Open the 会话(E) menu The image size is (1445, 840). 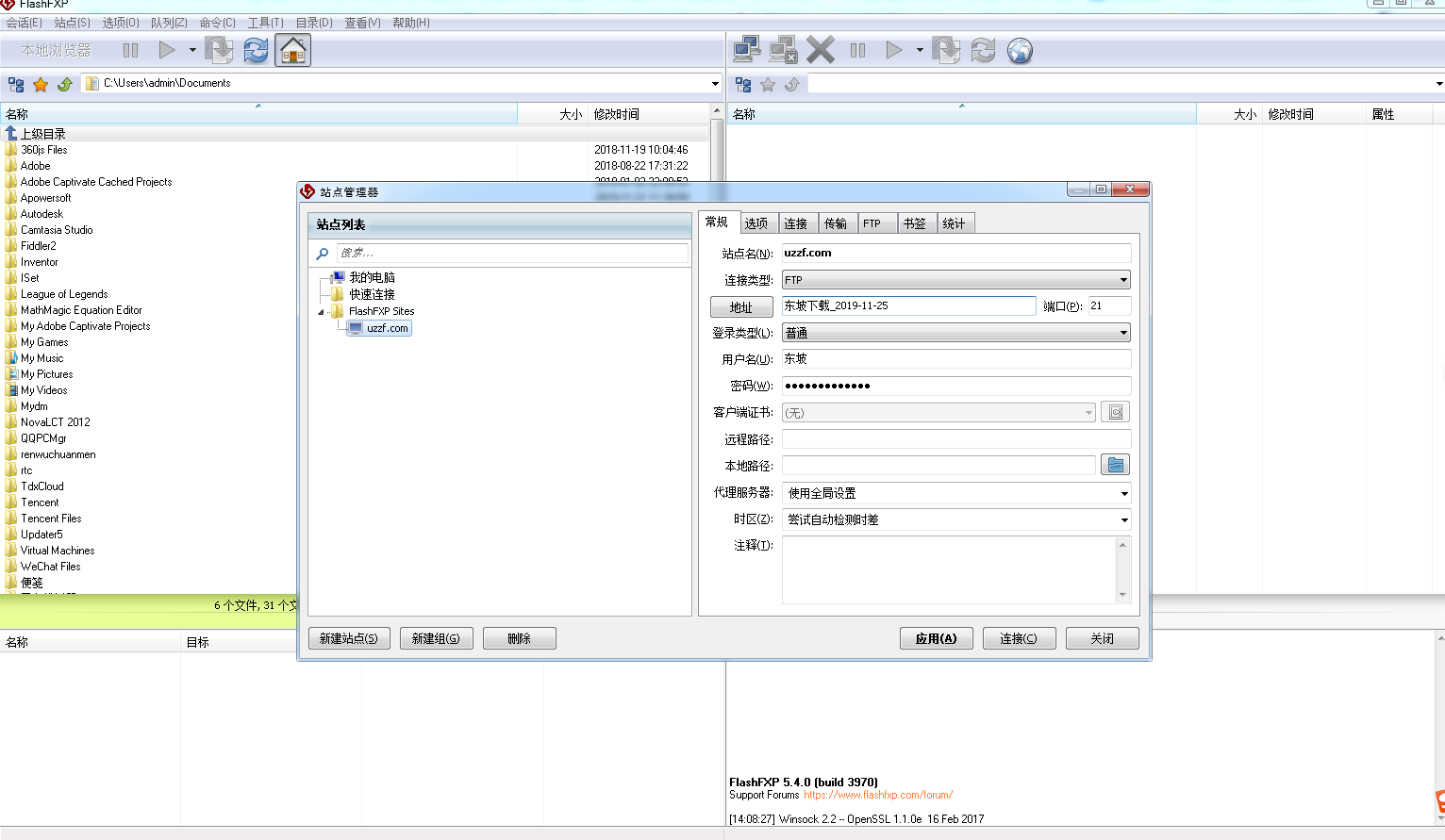coord(24,23)
